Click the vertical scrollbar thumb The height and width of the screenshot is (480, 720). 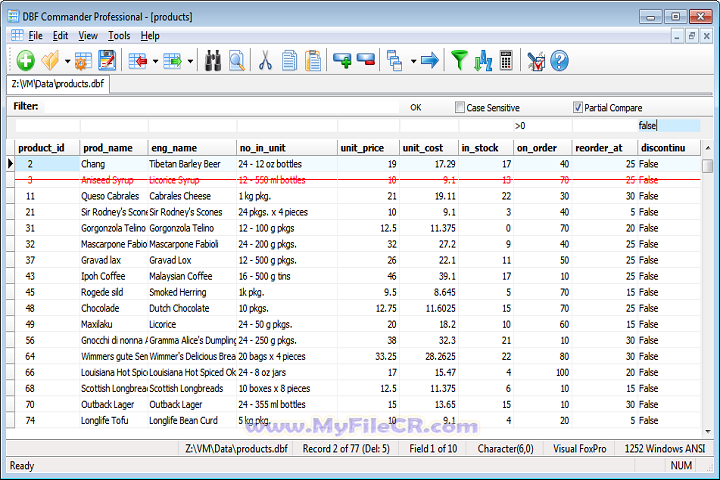point(708,165)
